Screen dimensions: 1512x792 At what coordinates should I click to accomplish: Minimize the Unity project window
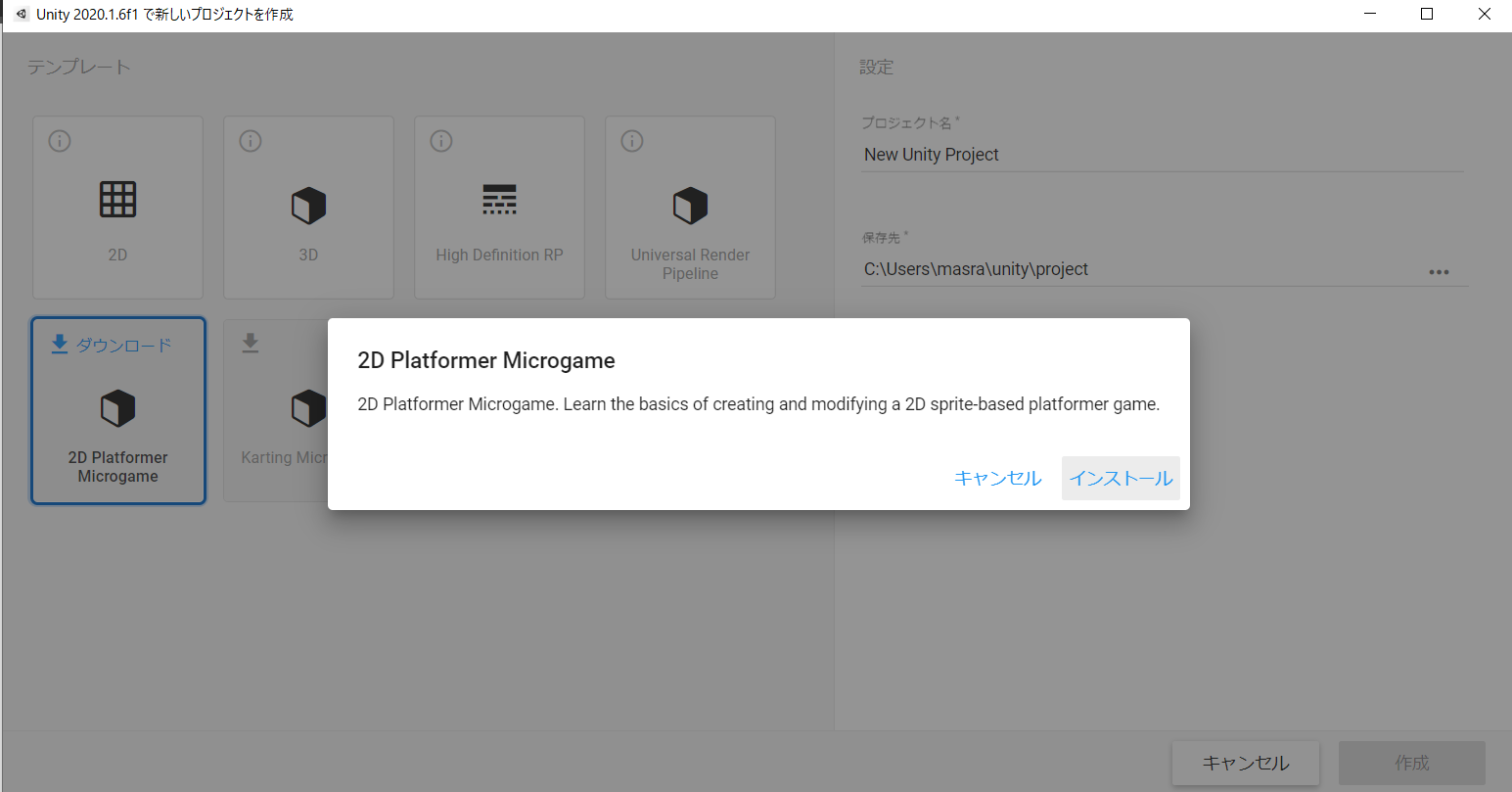(x=1370, y=14)
